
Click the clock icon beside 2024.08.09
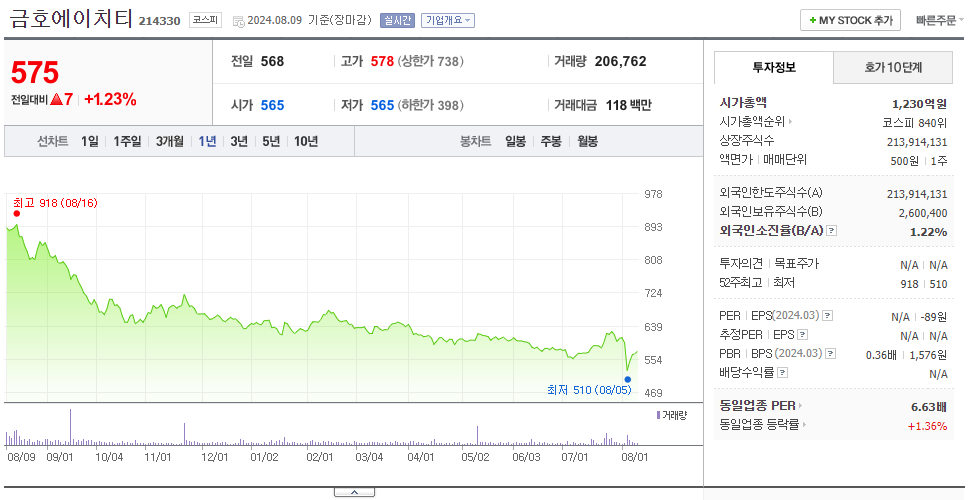238,21
